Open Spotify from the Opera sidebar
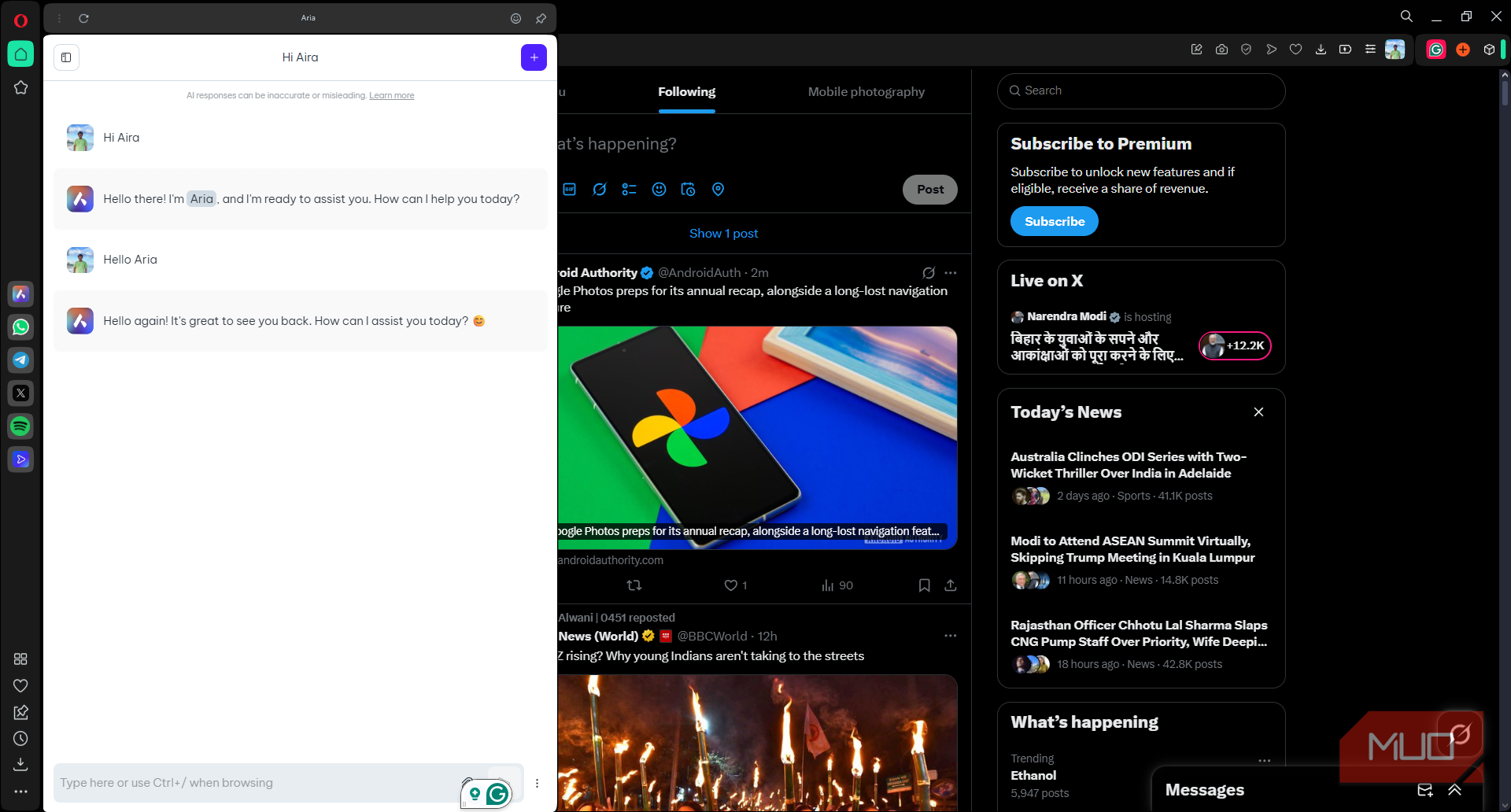The height and width of the screenshot is (812, 1511). 20,426
